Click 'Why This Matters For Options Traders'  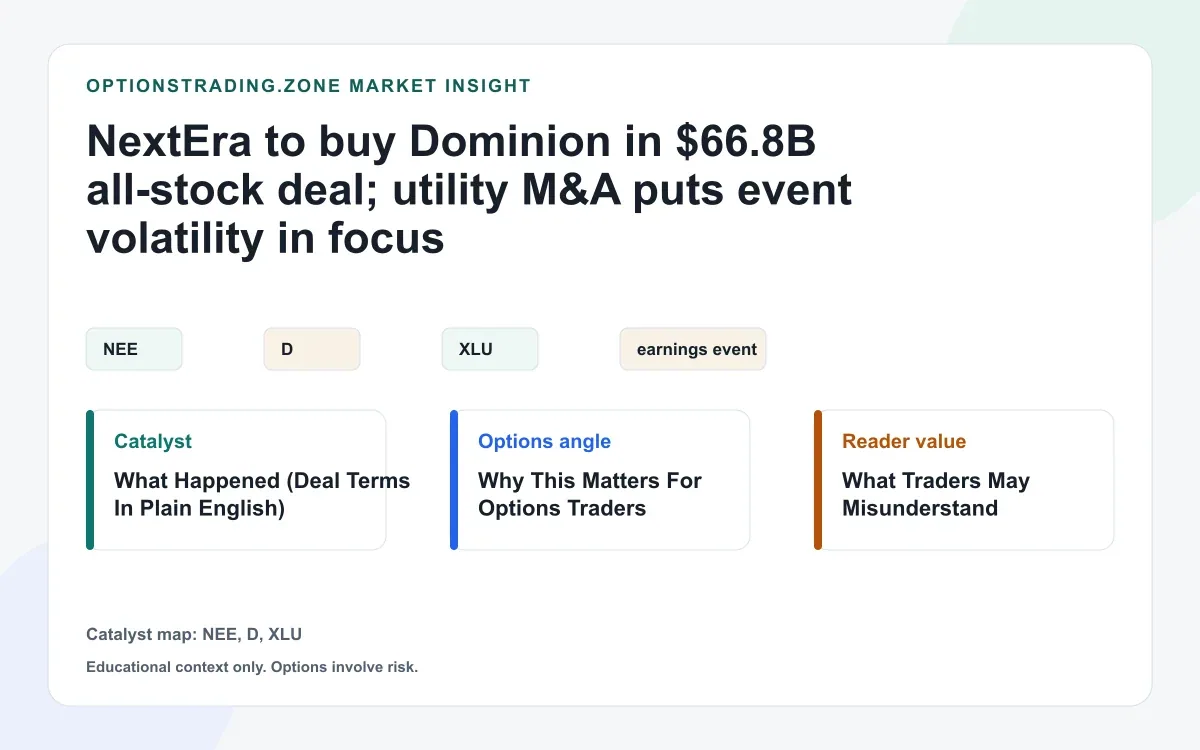590,494
